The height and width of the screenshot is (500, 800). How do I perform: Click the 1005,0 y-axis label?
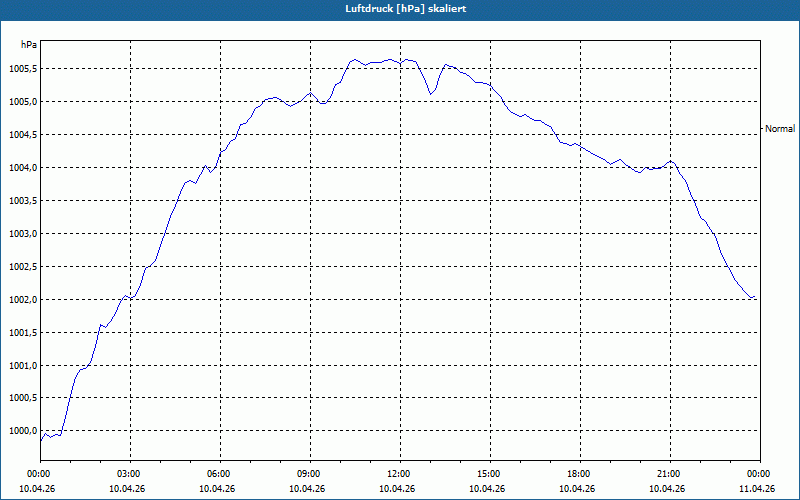(x=23, y=102)
